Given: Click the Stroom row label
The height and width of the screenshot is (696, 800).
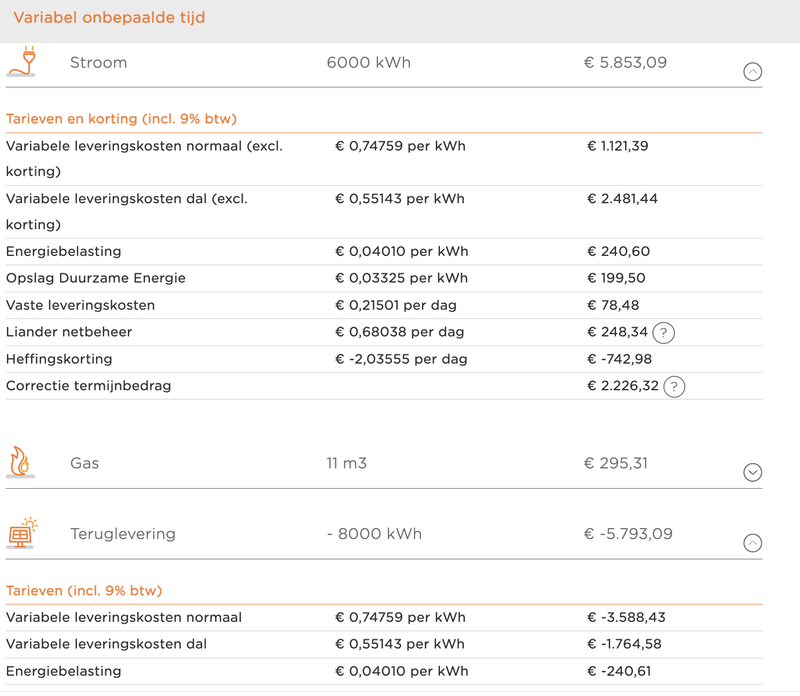Looking at the screenshot, I should click(x=98, y=63).
